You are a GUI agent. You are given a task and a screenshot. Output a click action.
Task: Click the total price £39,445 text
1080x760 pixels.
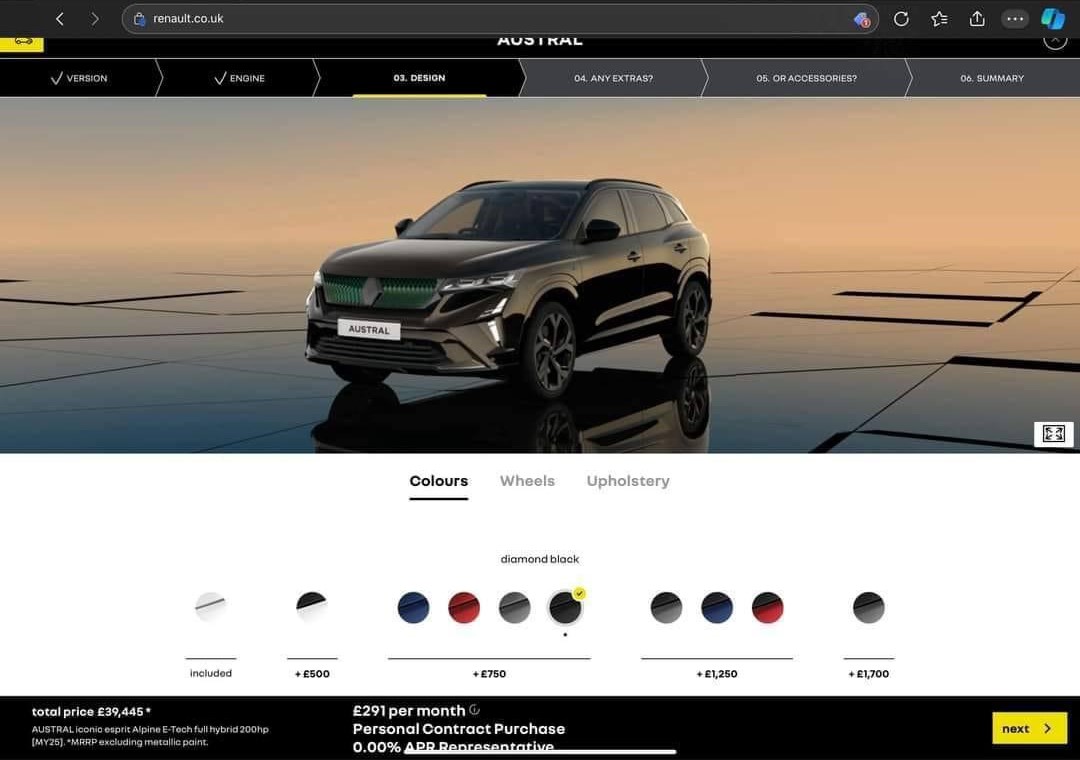[91, 712]
